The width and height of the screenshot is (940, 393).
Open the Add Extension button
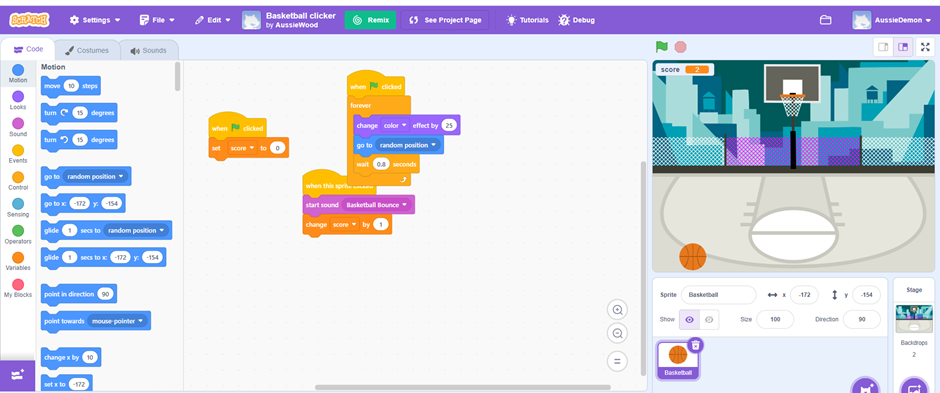(x=17, y=375)
